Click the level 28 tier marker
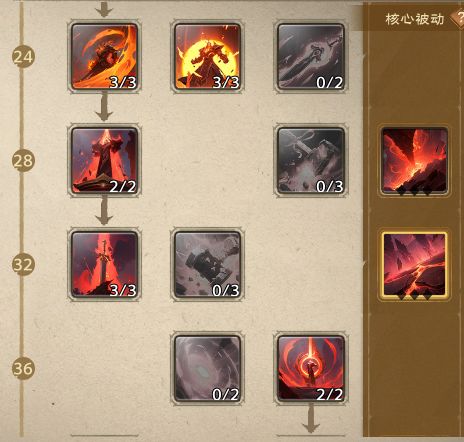The height and width of the screenshot is (442, 464). (x=23, y=161)
